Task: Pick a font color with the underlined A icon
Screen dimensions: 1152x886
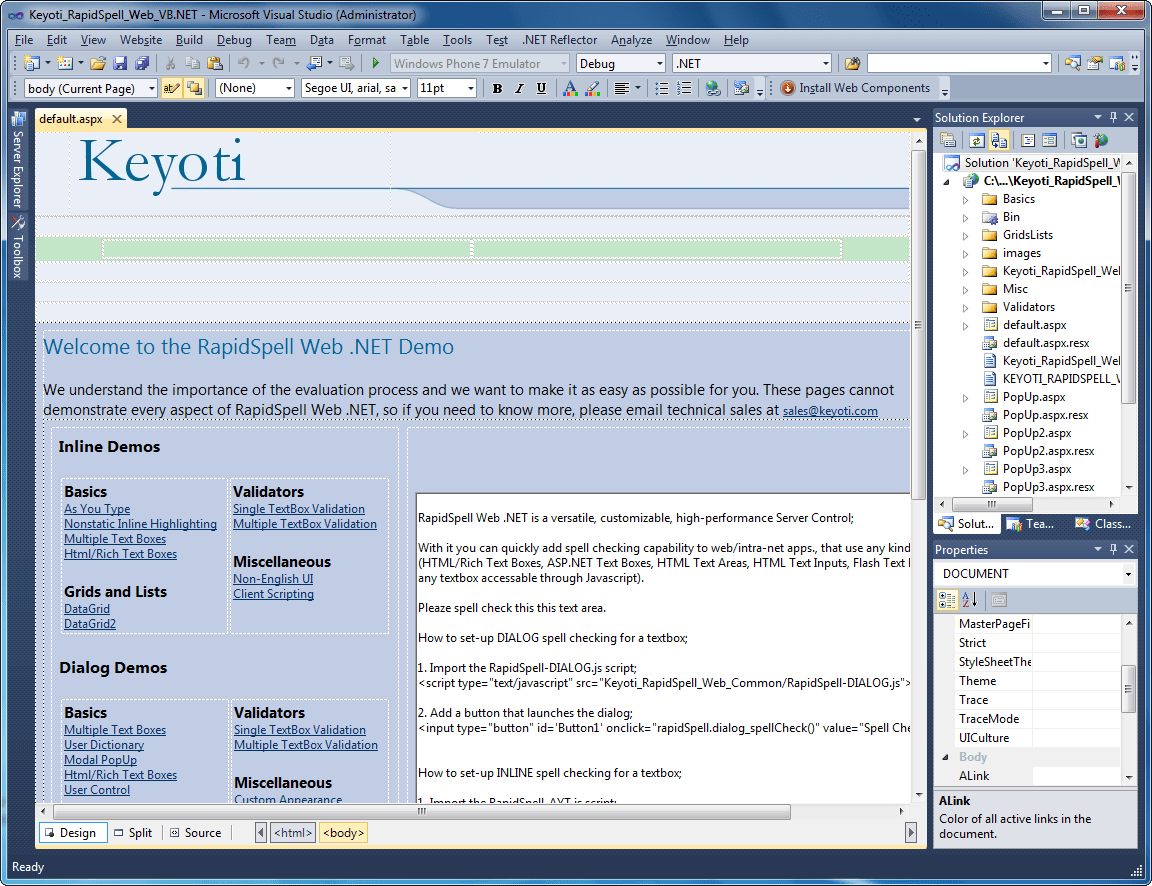Action: click(568, 88)
